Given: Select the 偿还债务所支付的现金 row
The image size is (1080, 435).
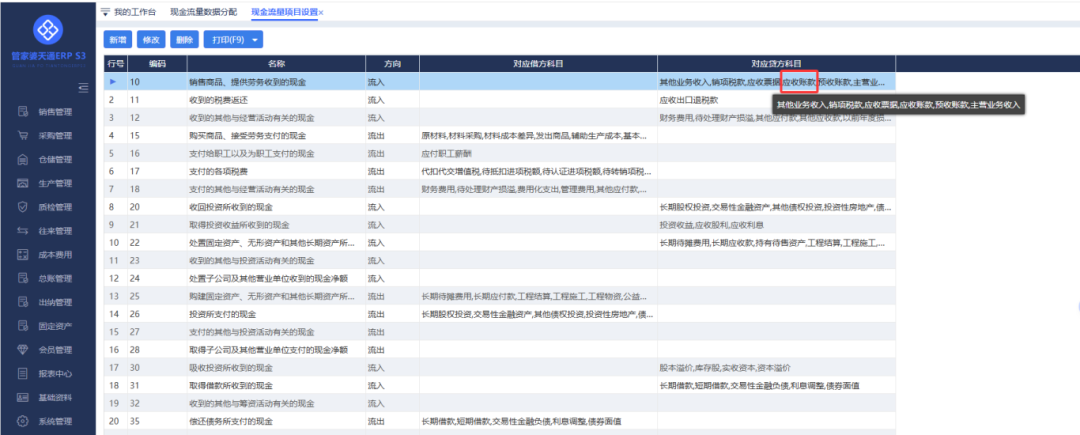Looking at the screenshot, I should point(500,421).
